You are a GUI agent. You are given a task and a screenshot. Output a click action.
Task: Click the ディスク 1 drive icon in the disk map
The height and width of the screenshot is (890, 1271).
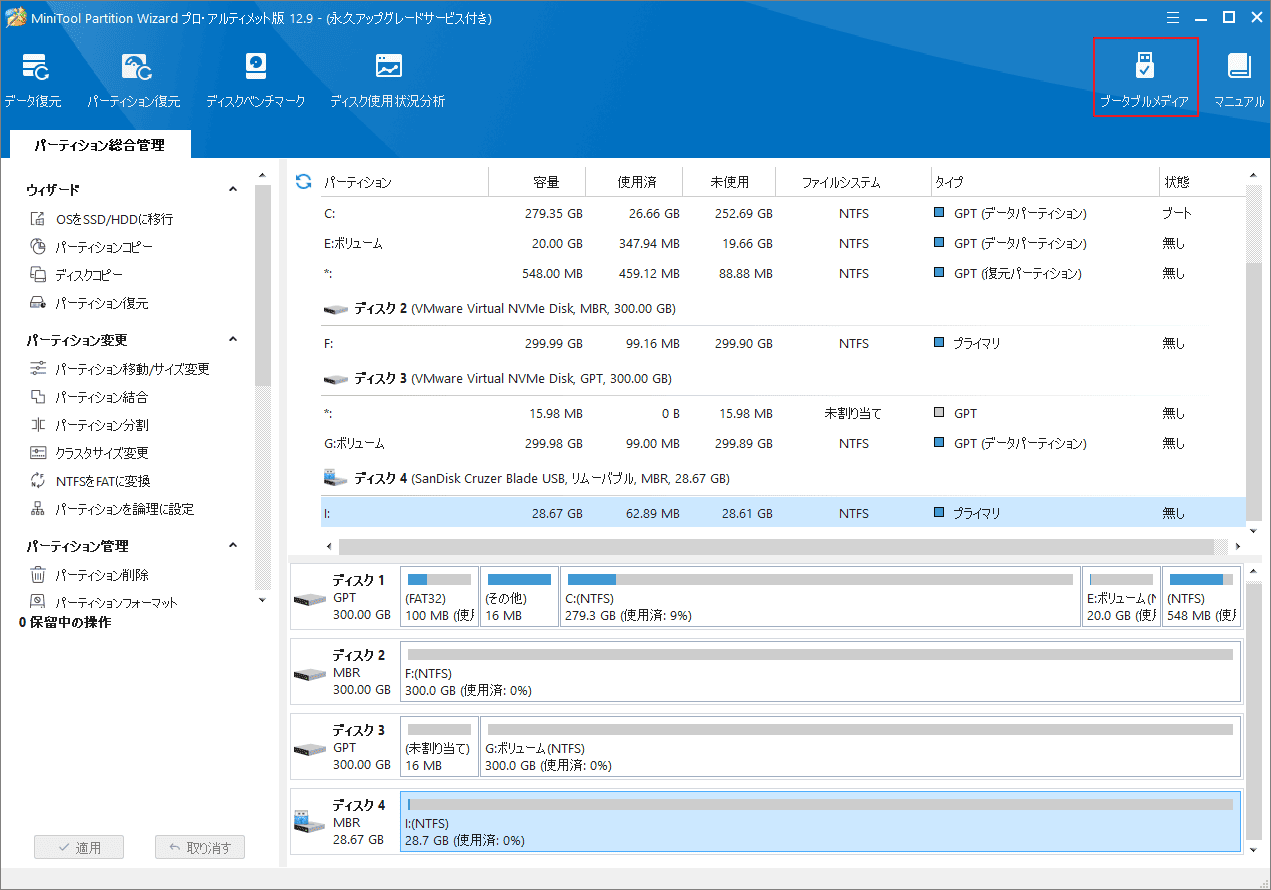pos(310,598)
